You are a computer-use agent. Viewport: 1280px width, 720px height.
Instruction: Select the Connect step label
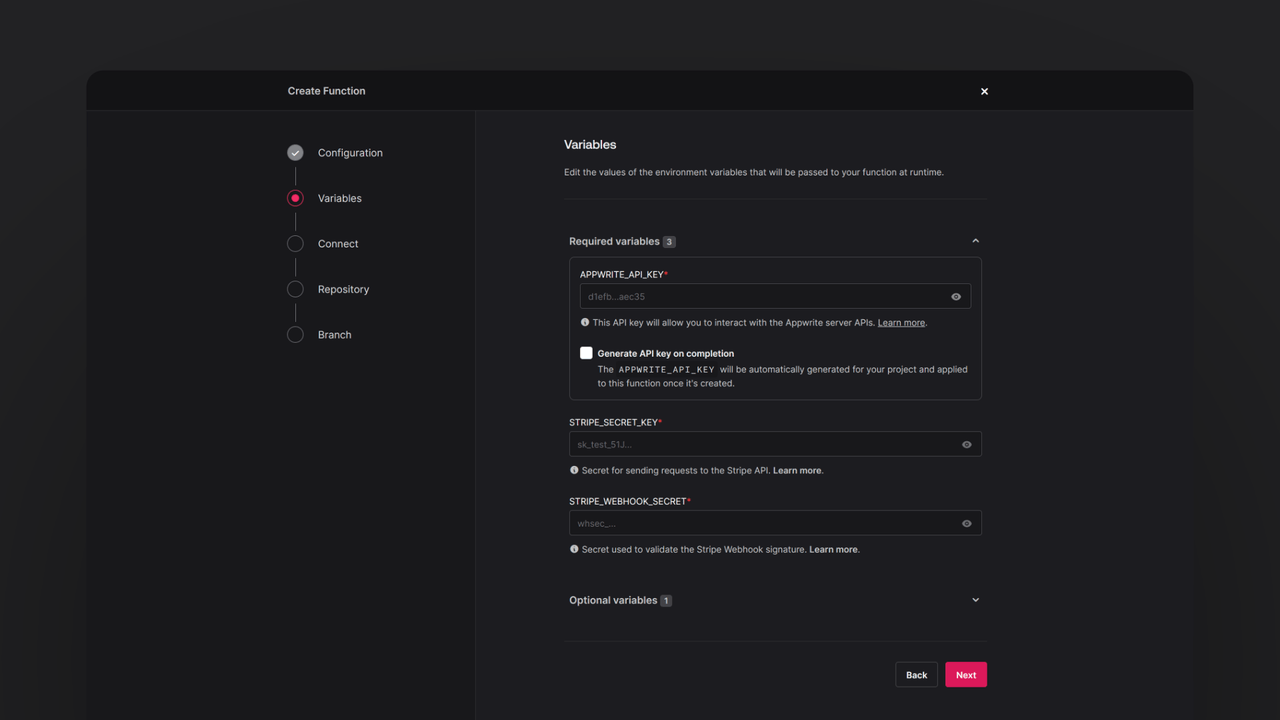click(338, 244)
